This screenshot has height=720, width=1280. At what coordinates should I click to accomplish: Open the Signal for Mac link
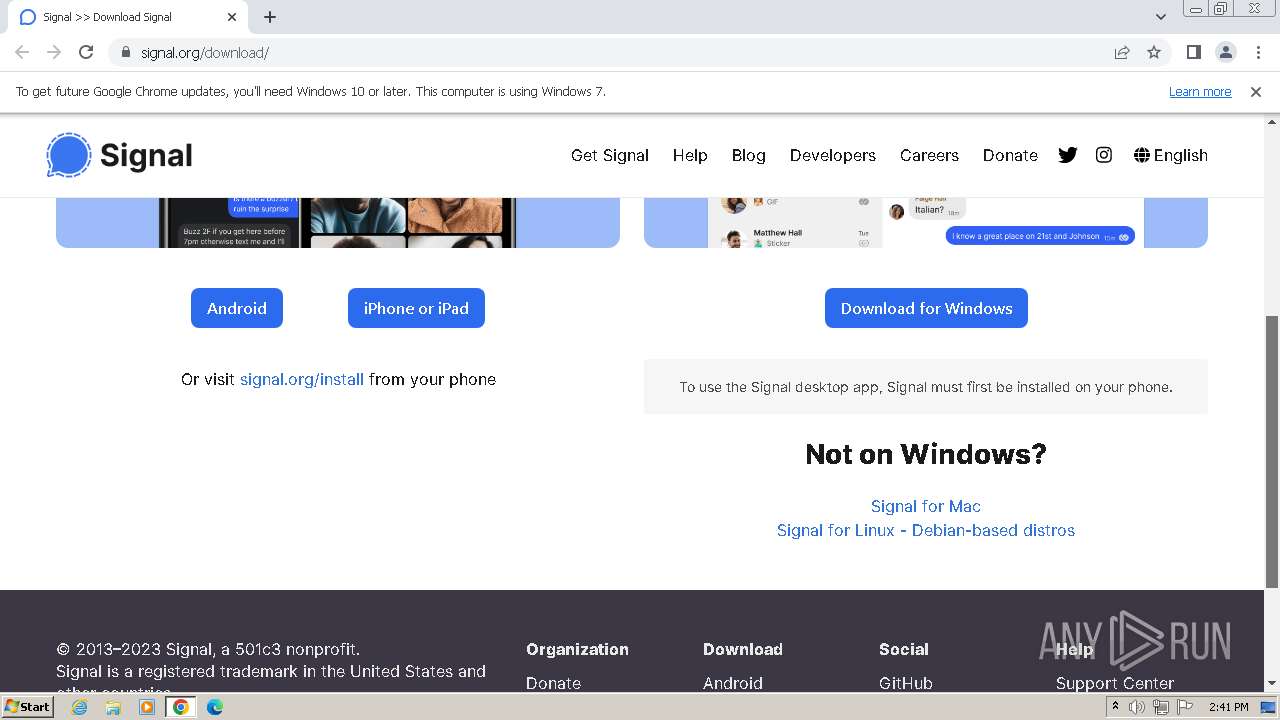[x=926, y=506]
